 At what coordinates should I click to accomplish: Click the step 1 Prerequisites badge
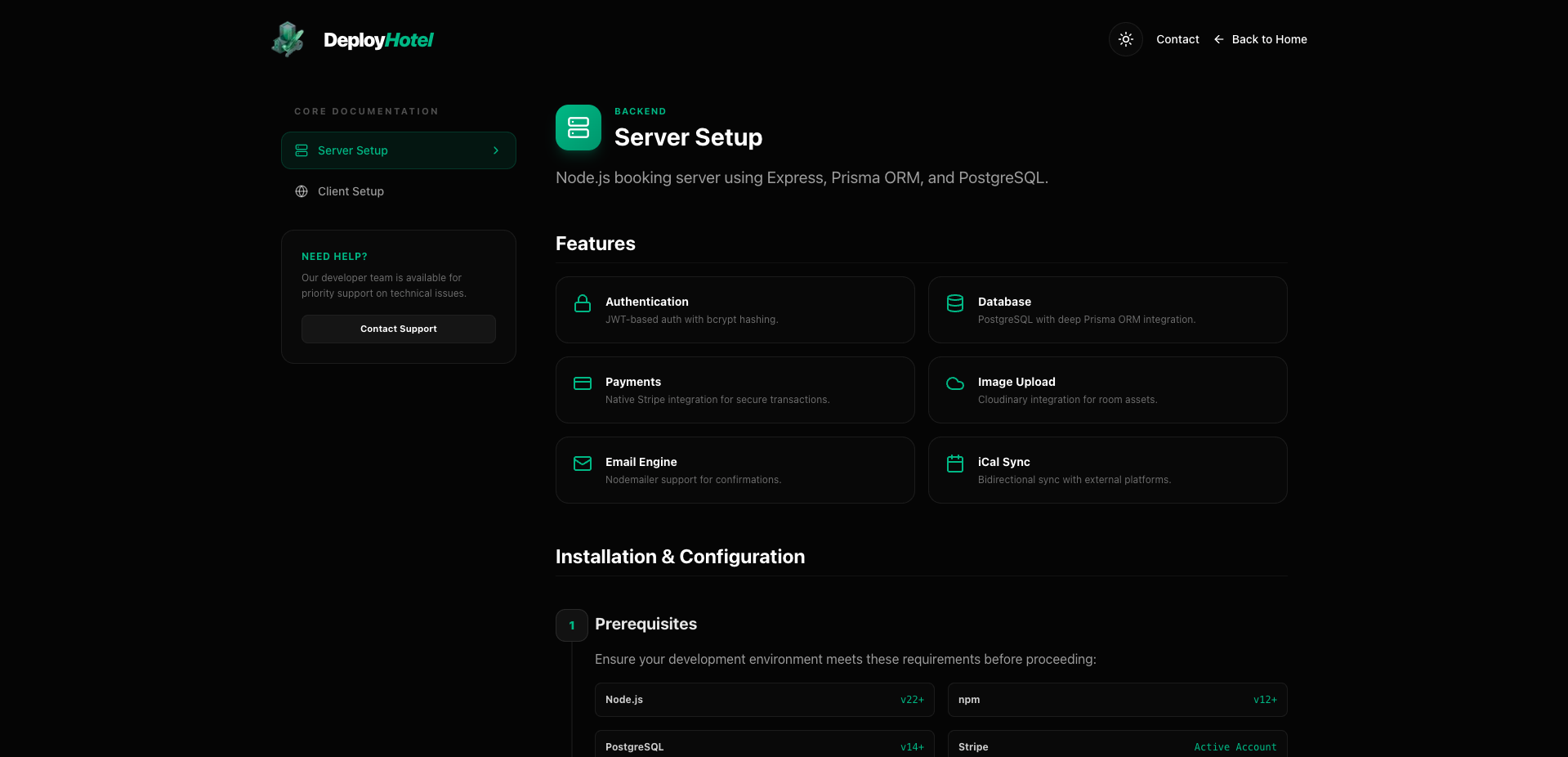(x=571, y=625)
